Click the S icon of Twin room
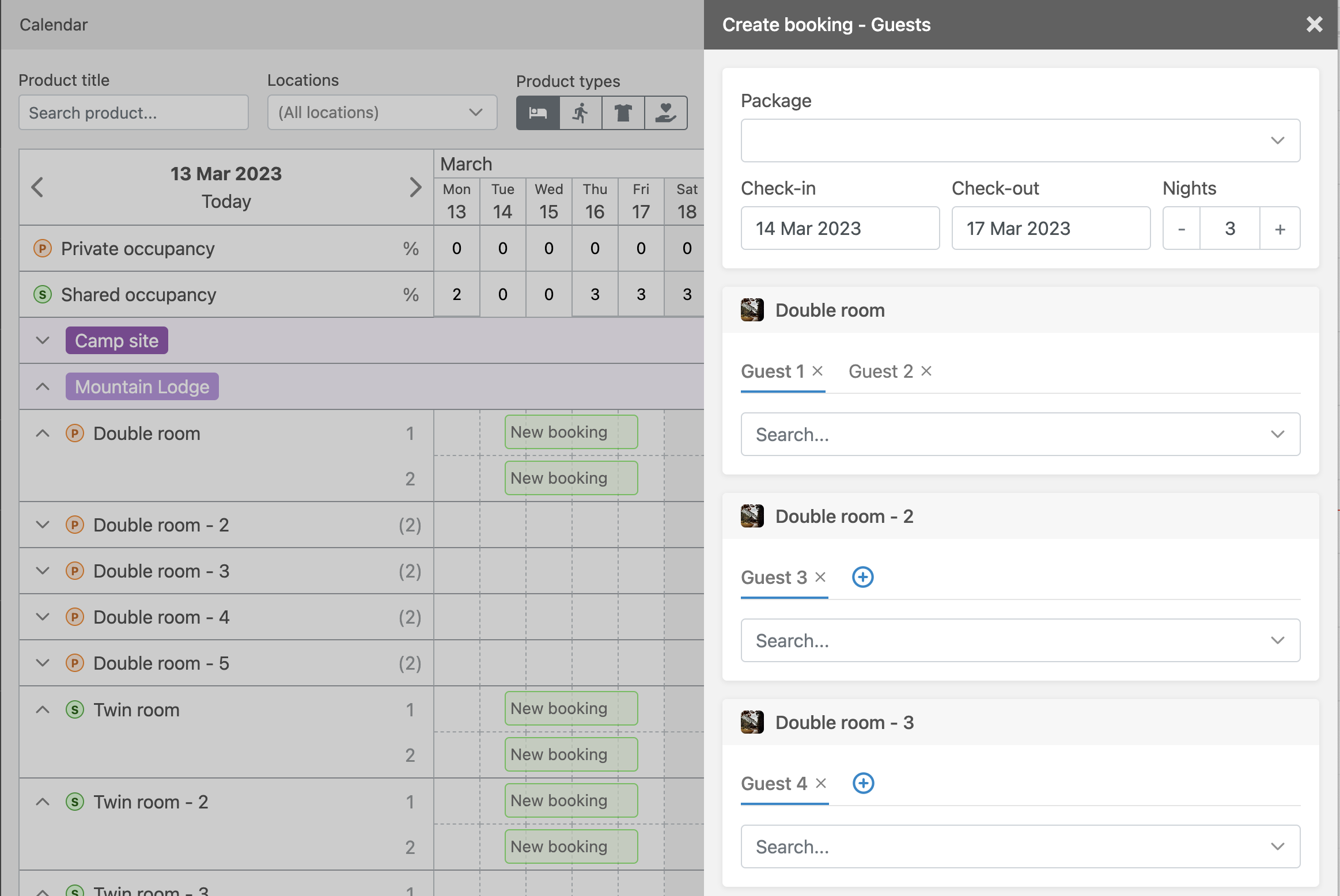 (75, 709)
